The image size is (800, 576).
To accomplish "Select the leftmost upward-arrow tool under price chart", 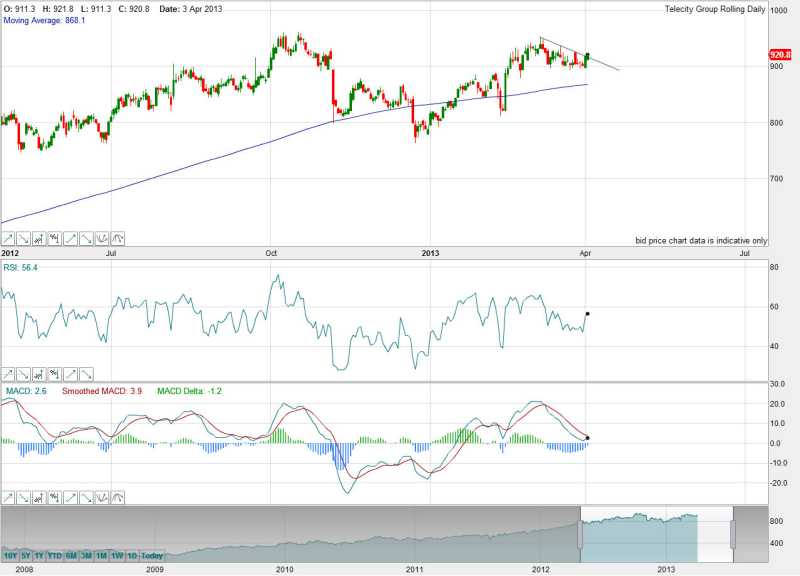I will 8,238.
